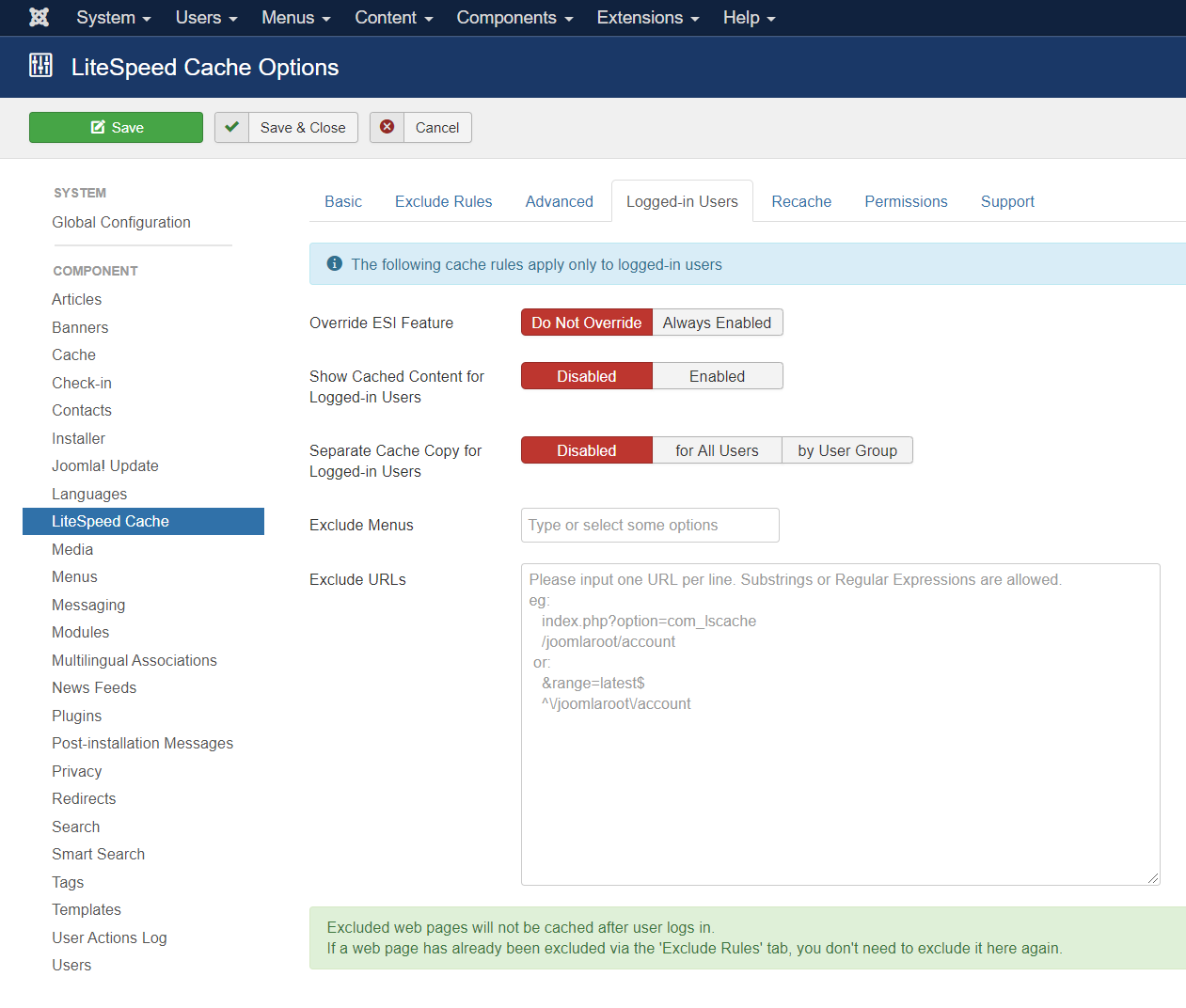Open Templates component settings
The width and height of the screenshot is (1186, 1008).
pyautogui.click(x=87, y=909)
